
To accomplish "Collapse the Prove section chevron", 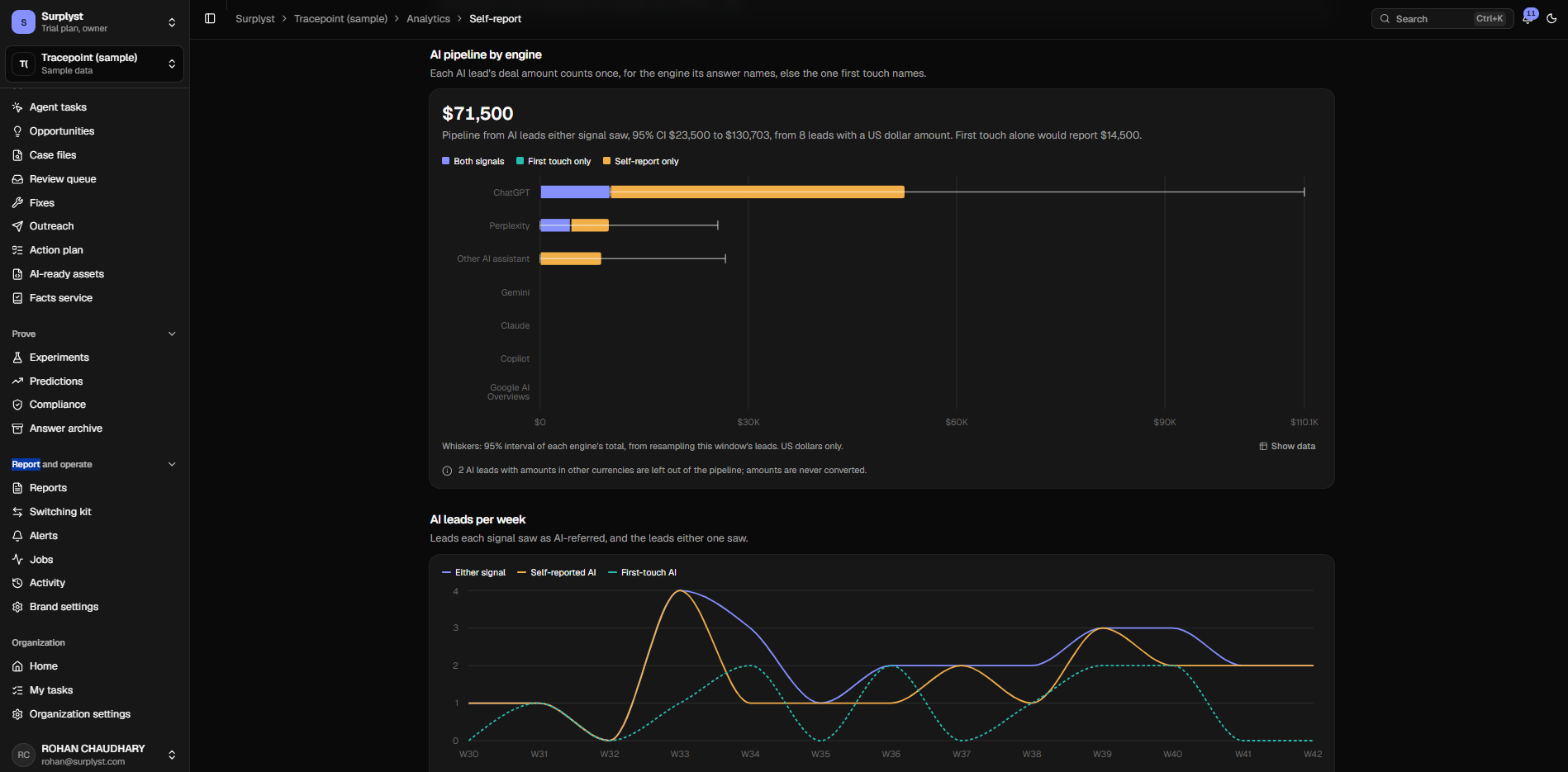I will [x=172, y=334].
